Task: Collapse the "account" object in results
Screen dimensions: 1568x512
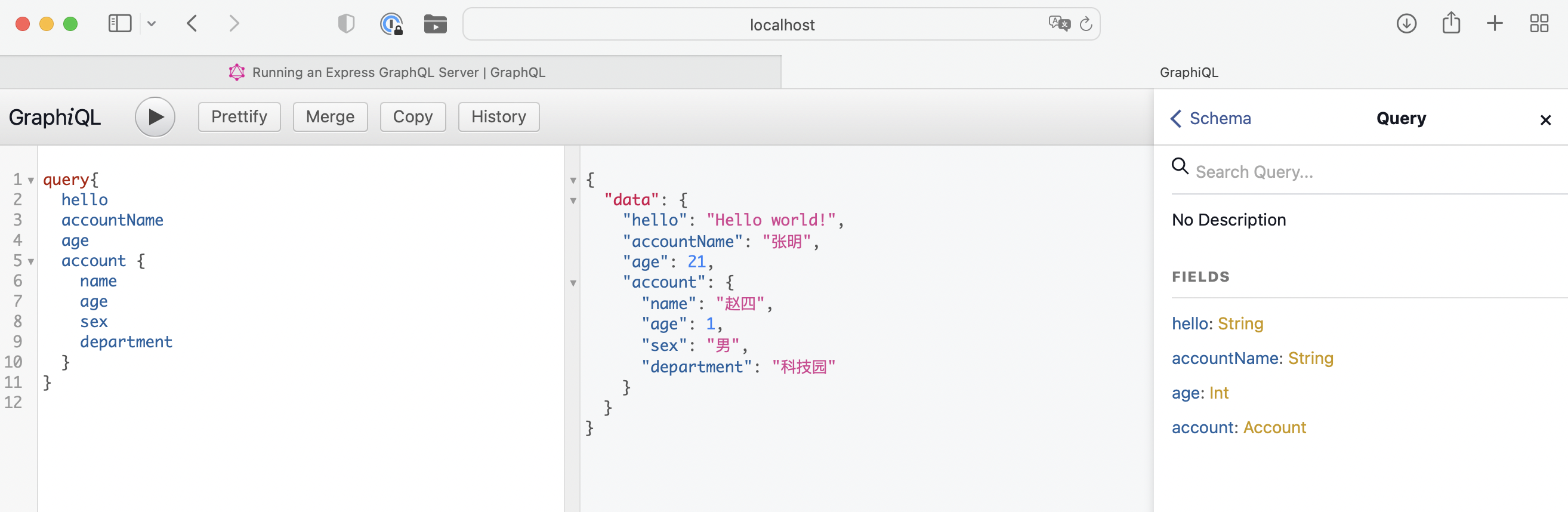Action: 573,283
